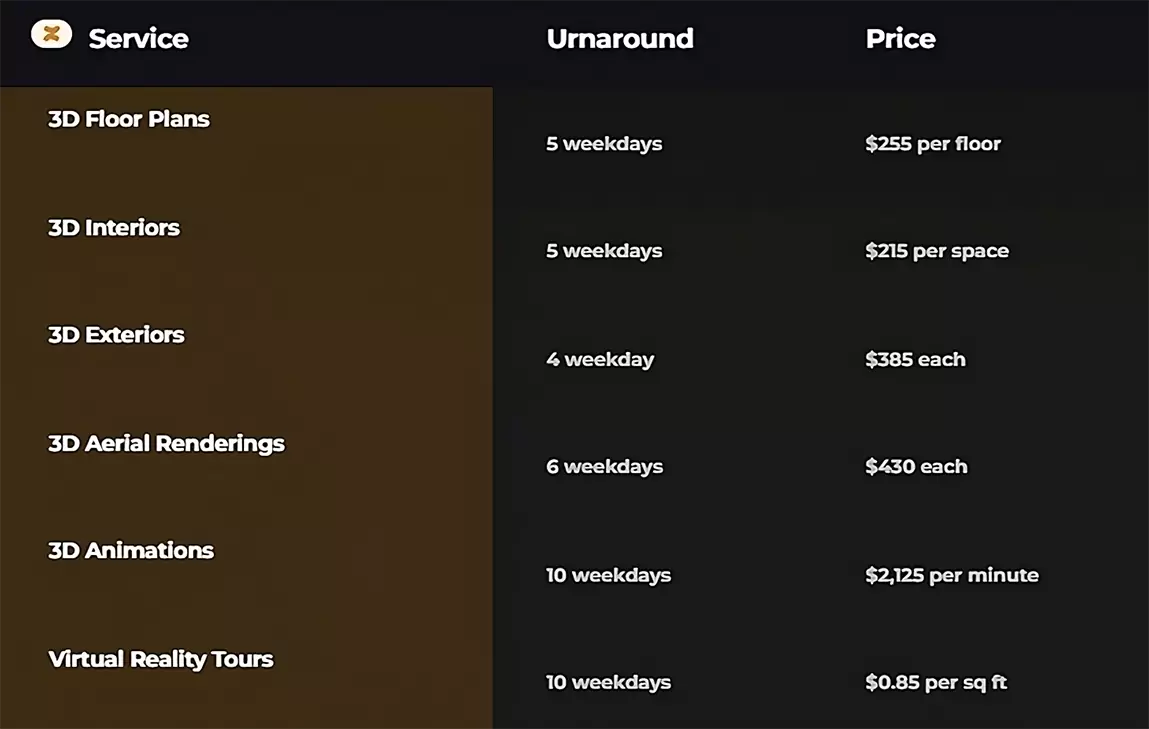
Task: Select the $385 each price
Action: click(x=915, y=359)
